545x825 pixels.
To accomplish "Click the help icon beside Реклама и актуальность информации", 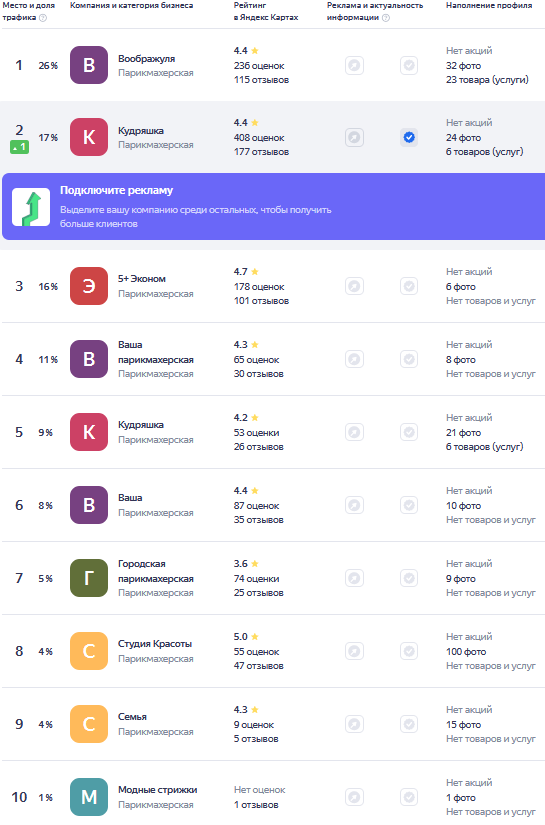I will point(386,18).
